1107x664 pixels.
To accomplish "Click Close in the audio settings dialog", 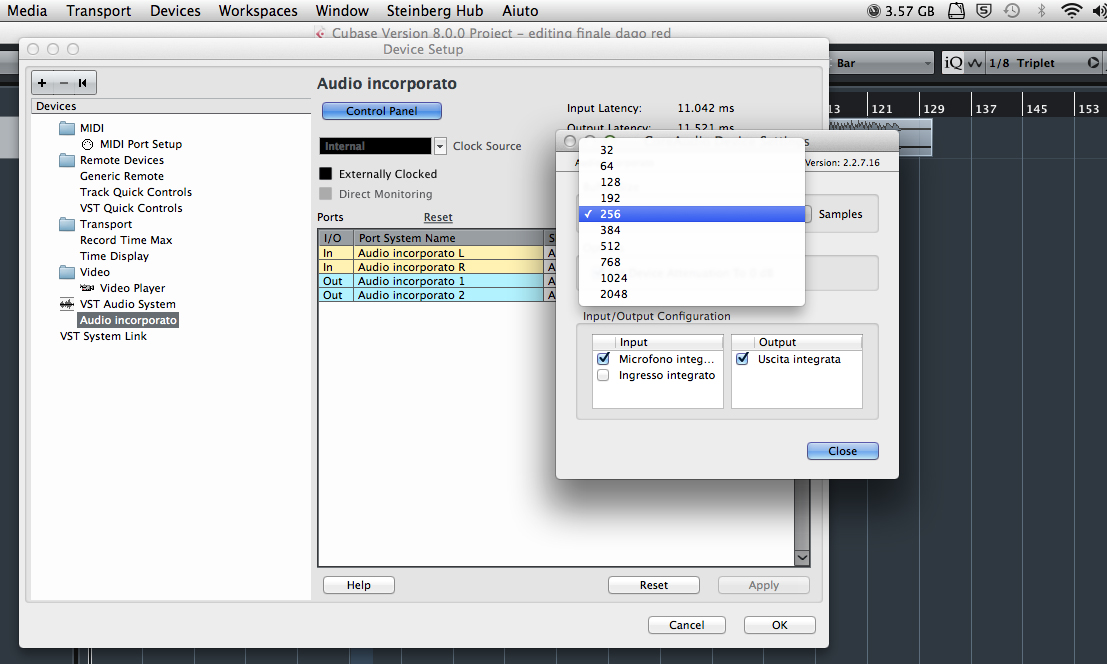I will click(x=843, y=451).
